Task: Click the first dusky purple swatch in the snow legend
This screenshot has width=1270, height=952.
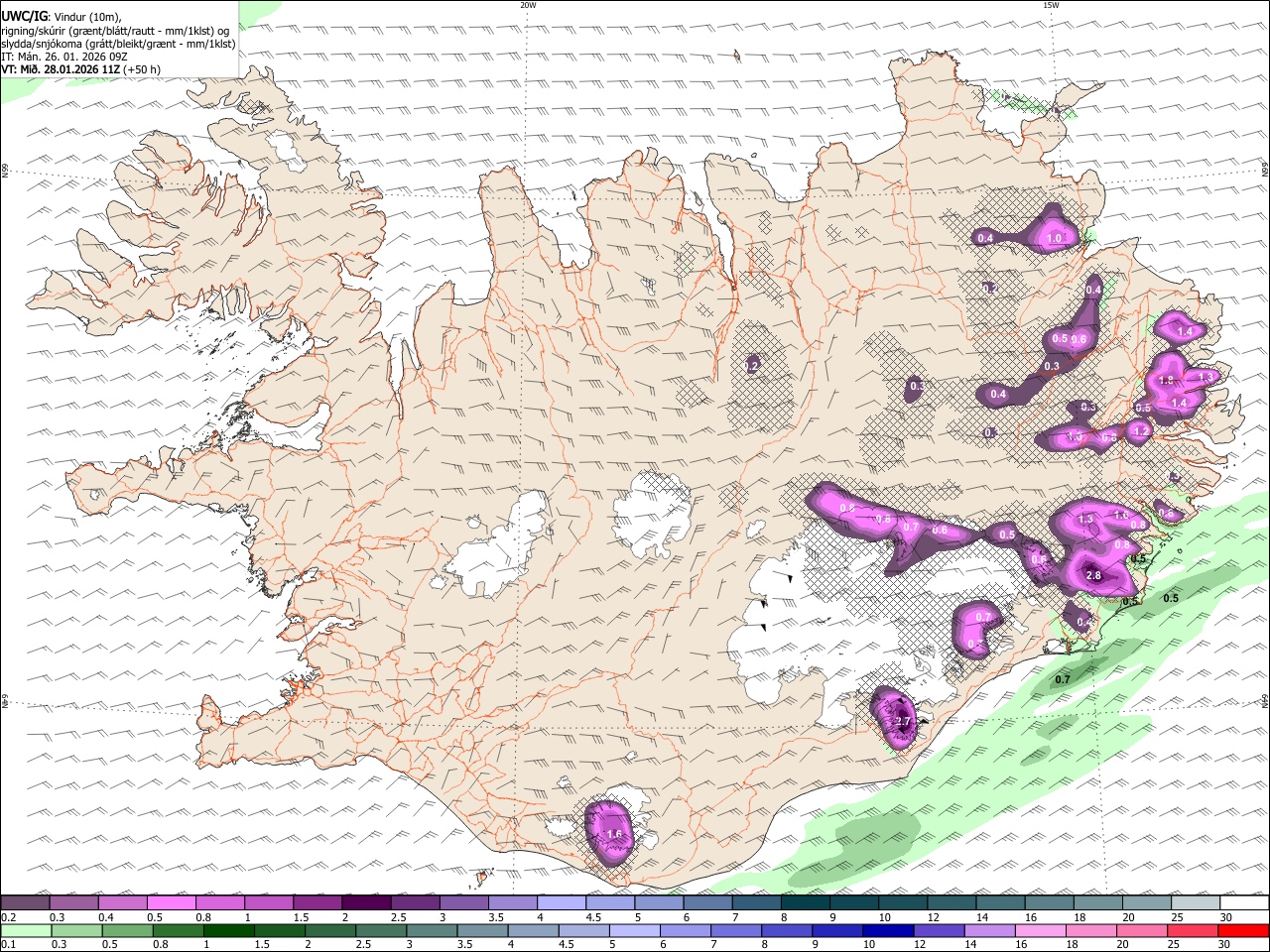Action: click(x=25, y=902)
